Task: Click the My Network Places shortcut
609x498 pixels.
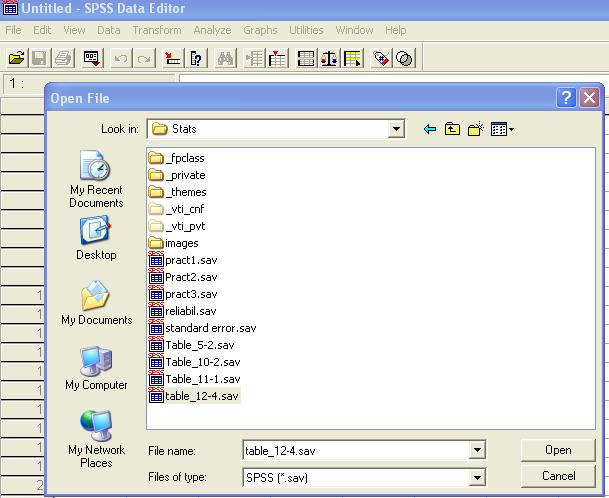Action: [96, 440]
